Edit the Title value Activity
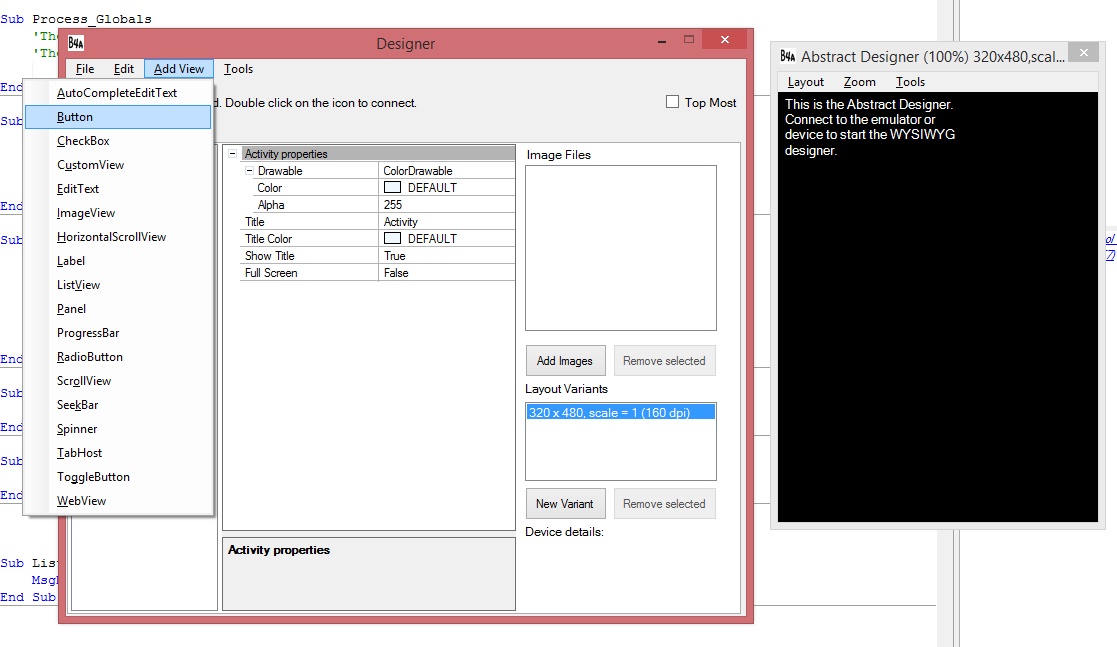 pyautogui.click(x=447, y=222)
